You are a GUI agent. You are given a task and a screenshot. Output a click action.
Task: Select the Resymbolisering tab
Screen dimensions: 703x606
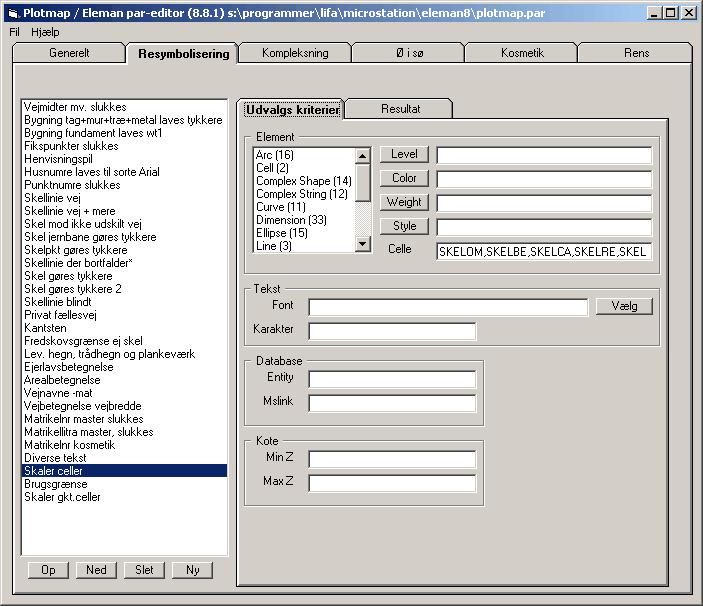point(183,54)
